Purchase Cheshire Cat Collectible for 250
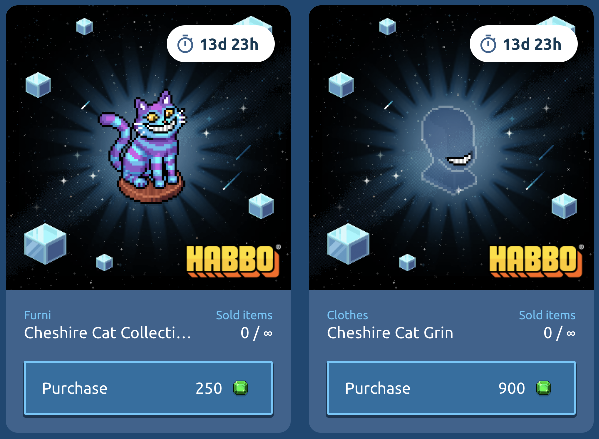 (x=148, y=388)
